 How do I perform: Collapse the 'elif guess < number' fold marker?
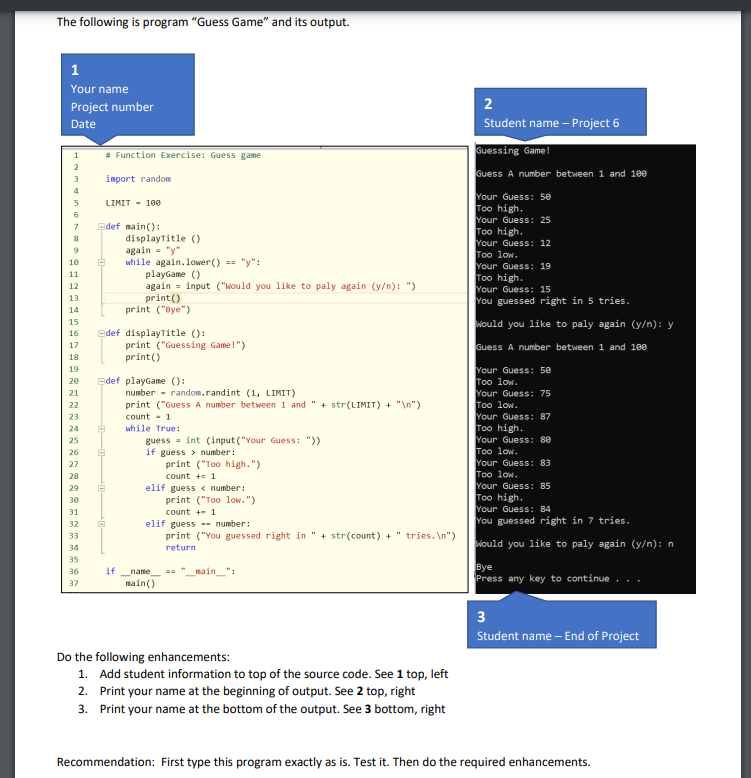click(x=101, y=488)
